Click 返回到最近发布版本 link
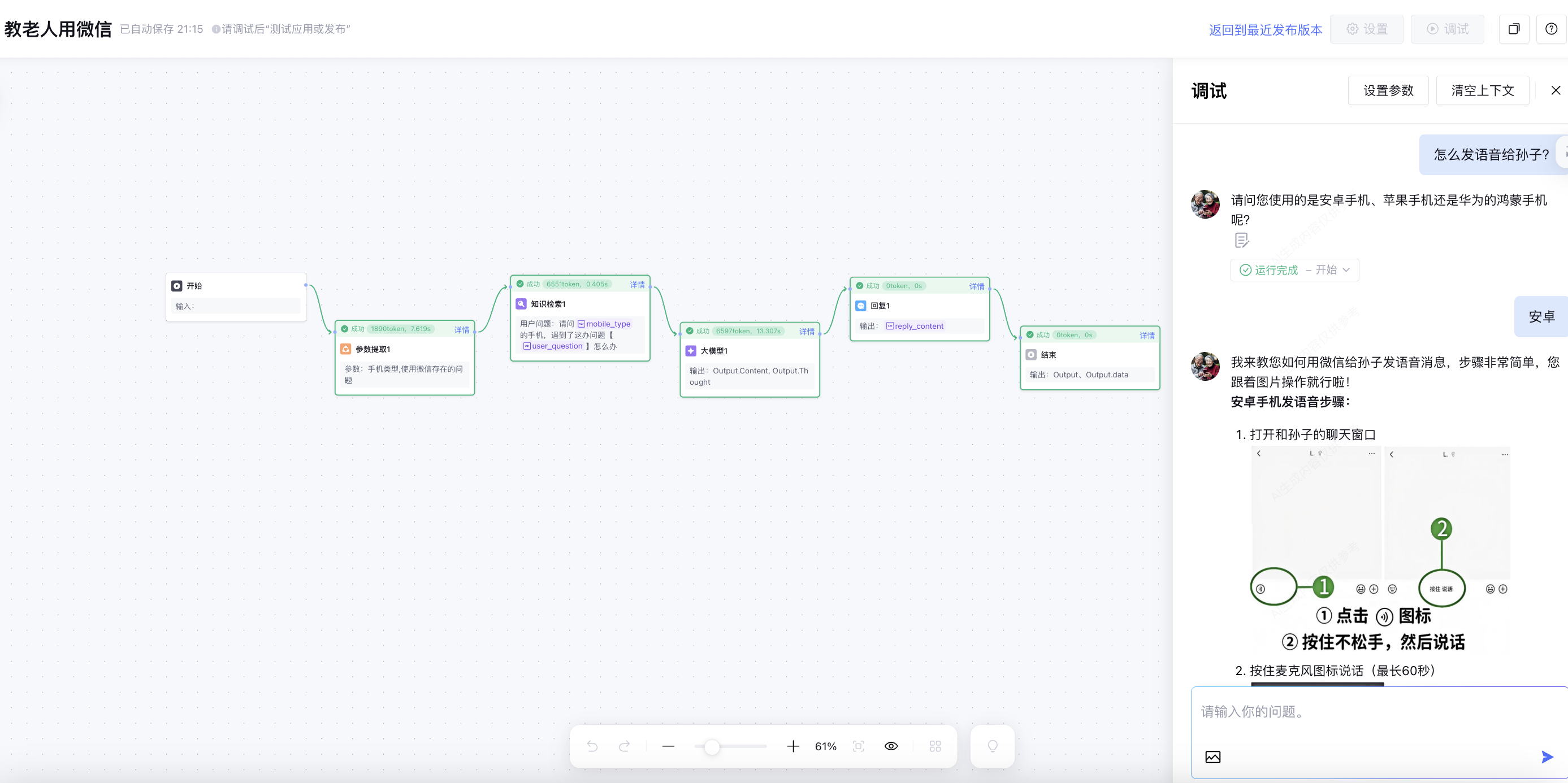1568x783 pixels. [x=1265, y=30]
